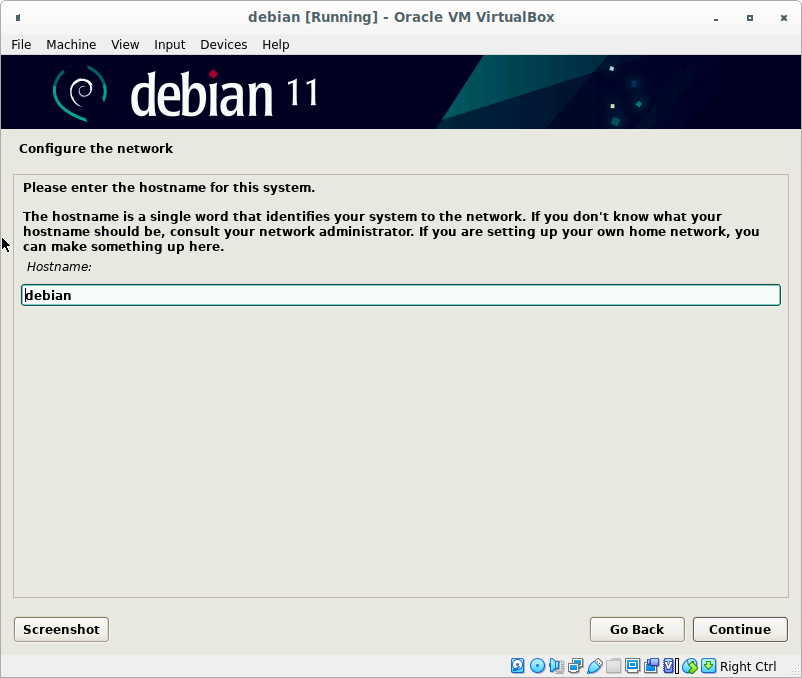Open the Help menu

coord(275,44)
